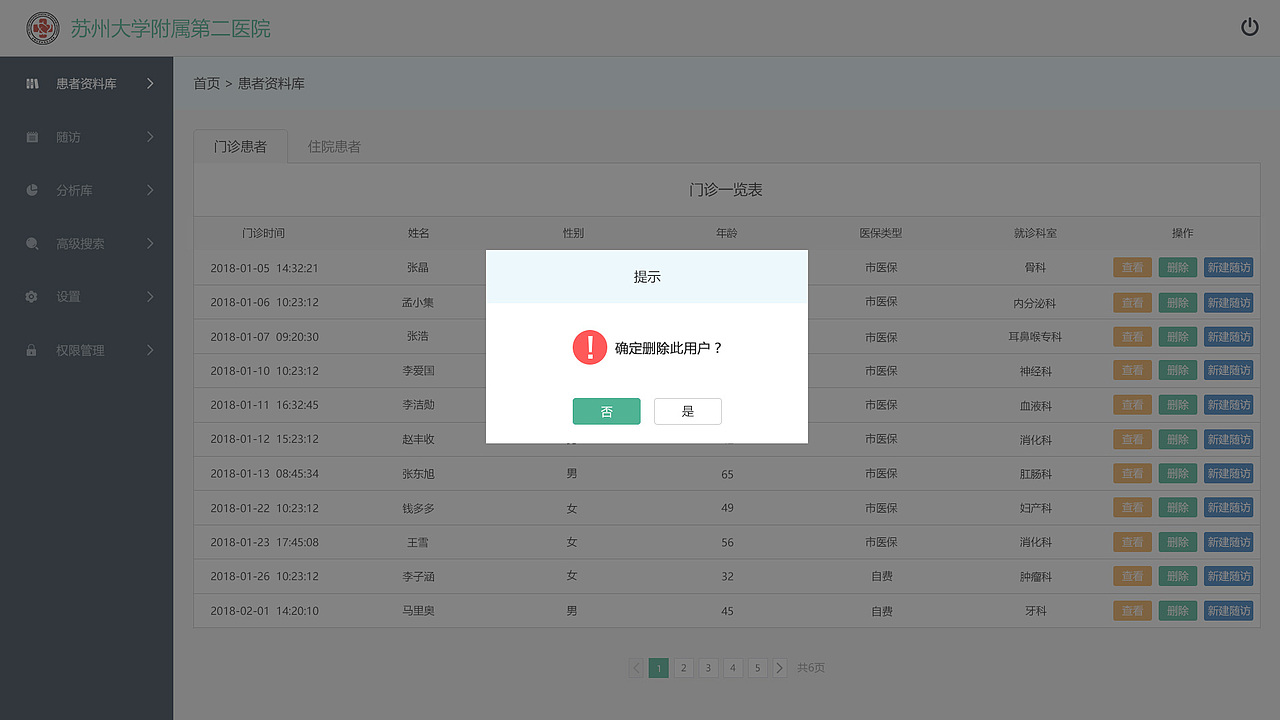The image size is (1280, 720).
Task: Click the red warning exclamation icon
Action: coord(590,347)
